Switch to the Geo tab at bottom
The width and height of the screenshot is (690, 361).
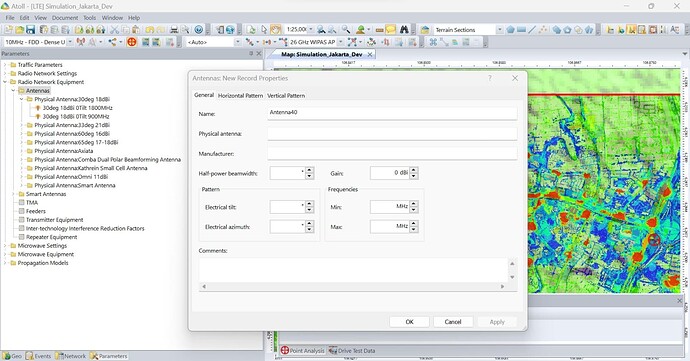(12, 356)
